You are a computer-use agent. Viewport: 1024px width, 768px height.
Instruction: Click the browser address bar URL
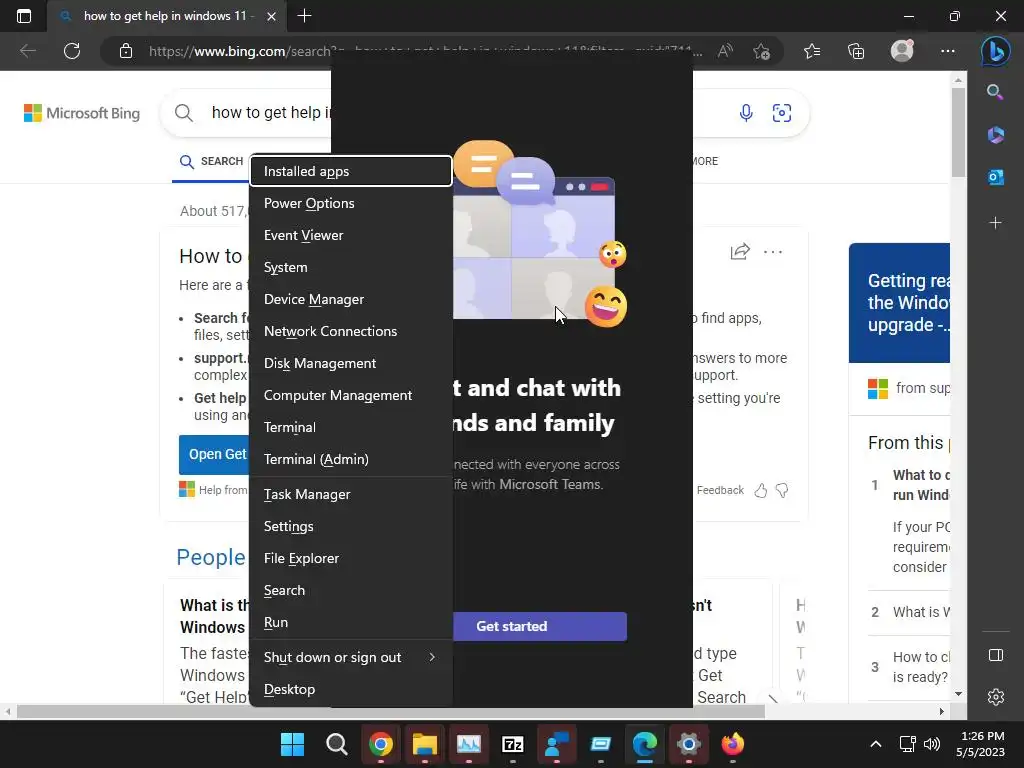pyautogui.click(x=424, y=51)
